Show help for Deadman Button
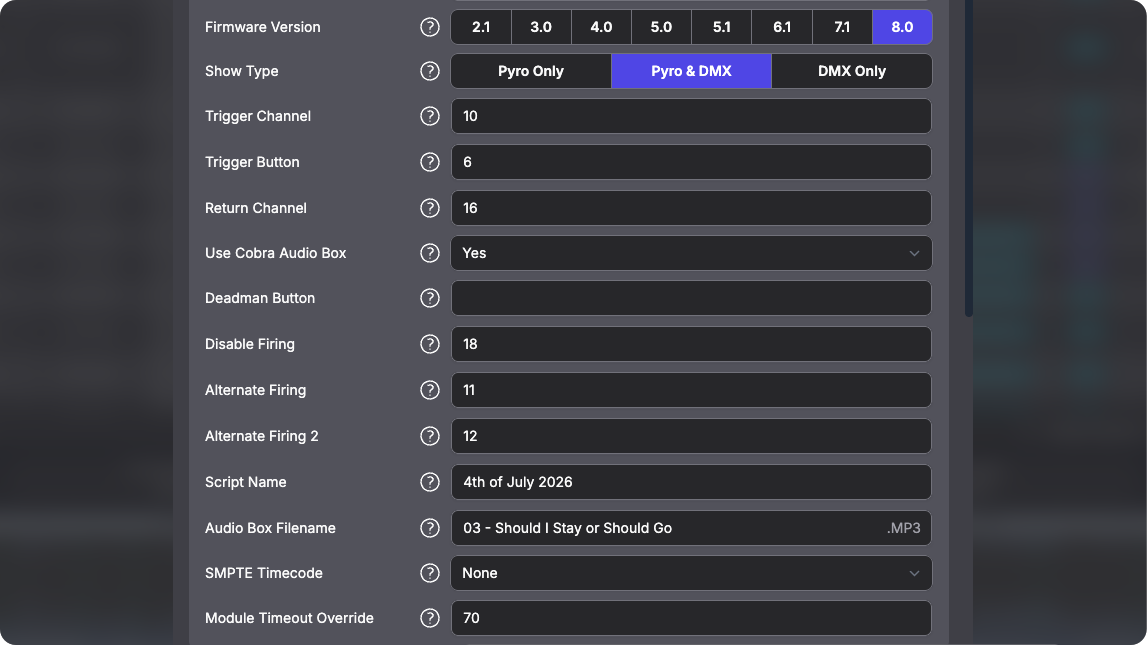 [x=430, y=298]
